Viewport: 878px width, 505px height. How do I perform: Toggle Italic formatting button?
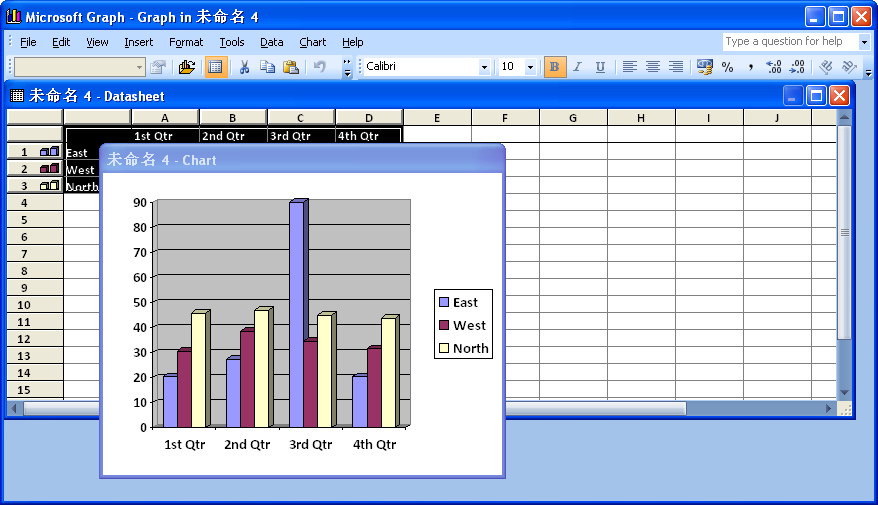[577, 67]
